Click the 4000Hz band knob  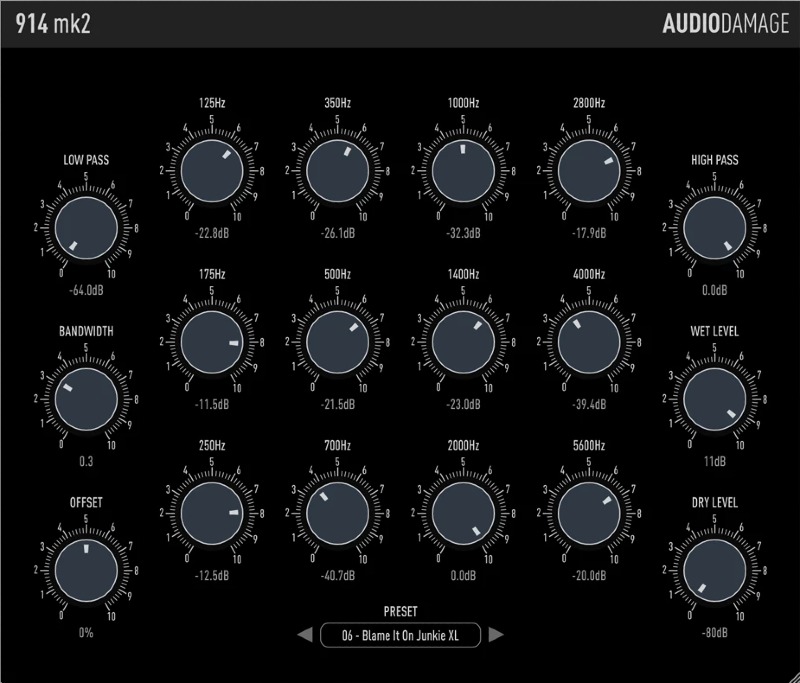(x=589, y=342)
